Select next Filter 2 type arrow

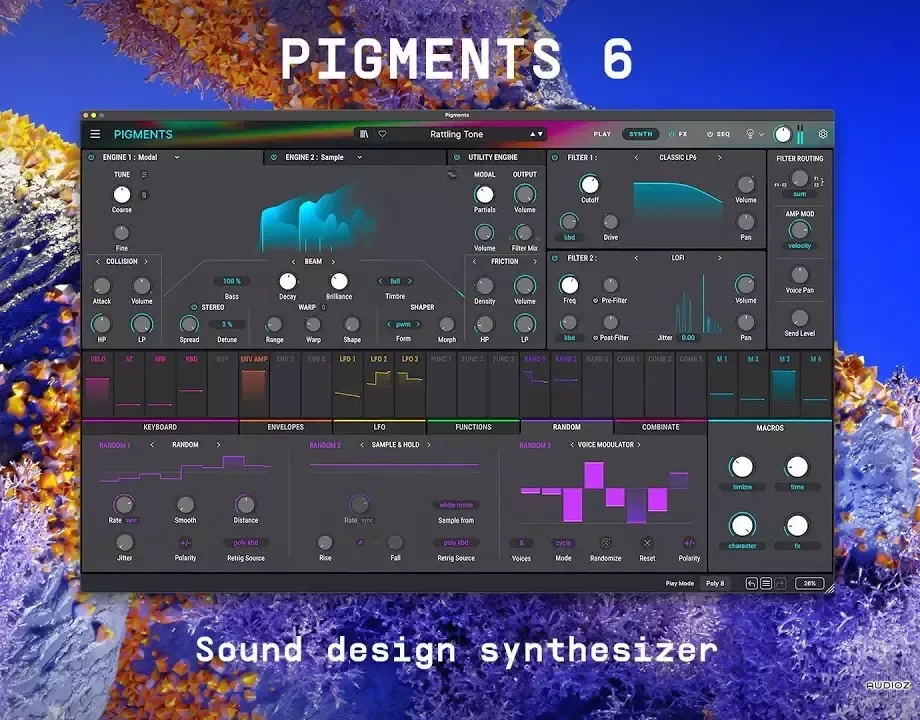[719, 258]
